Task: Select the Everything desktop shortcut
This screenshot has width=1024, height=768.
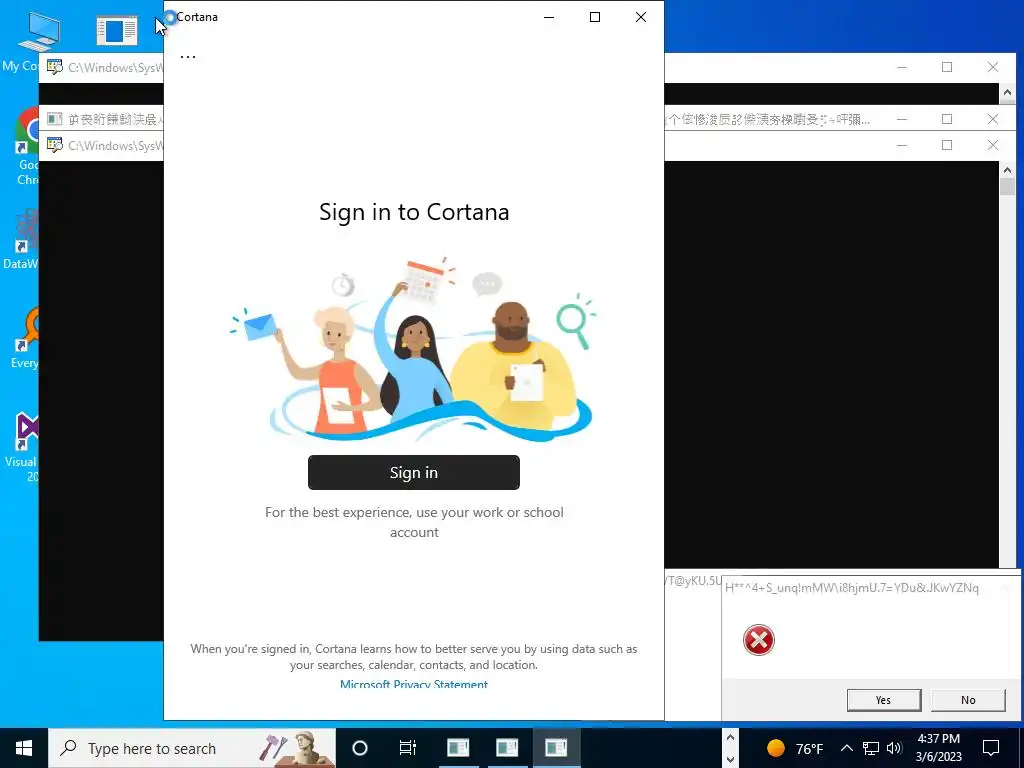Action: [25, 338]
